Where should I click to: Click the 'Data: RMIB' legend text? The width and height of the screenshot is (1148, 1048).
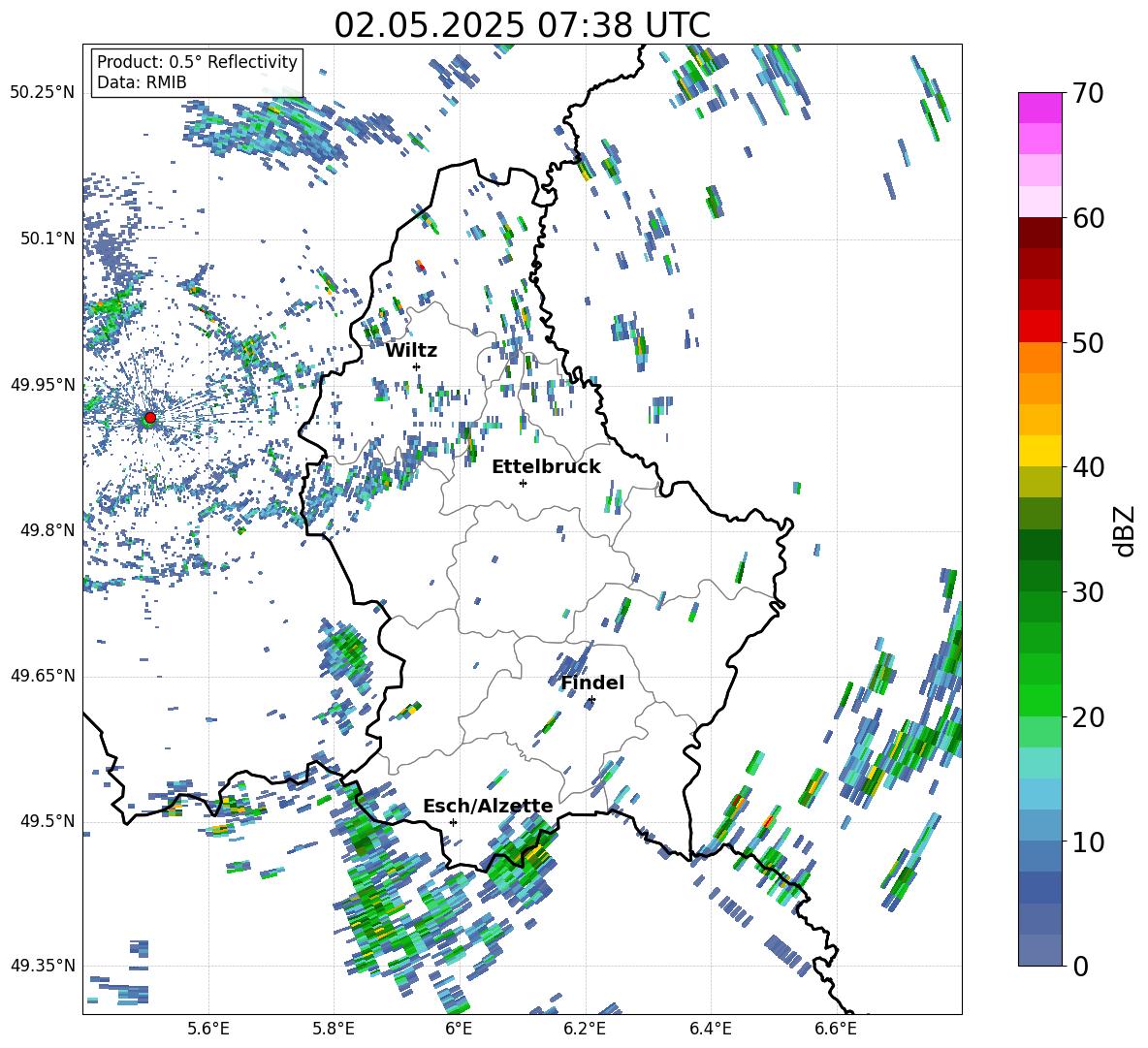click(142, 82)
